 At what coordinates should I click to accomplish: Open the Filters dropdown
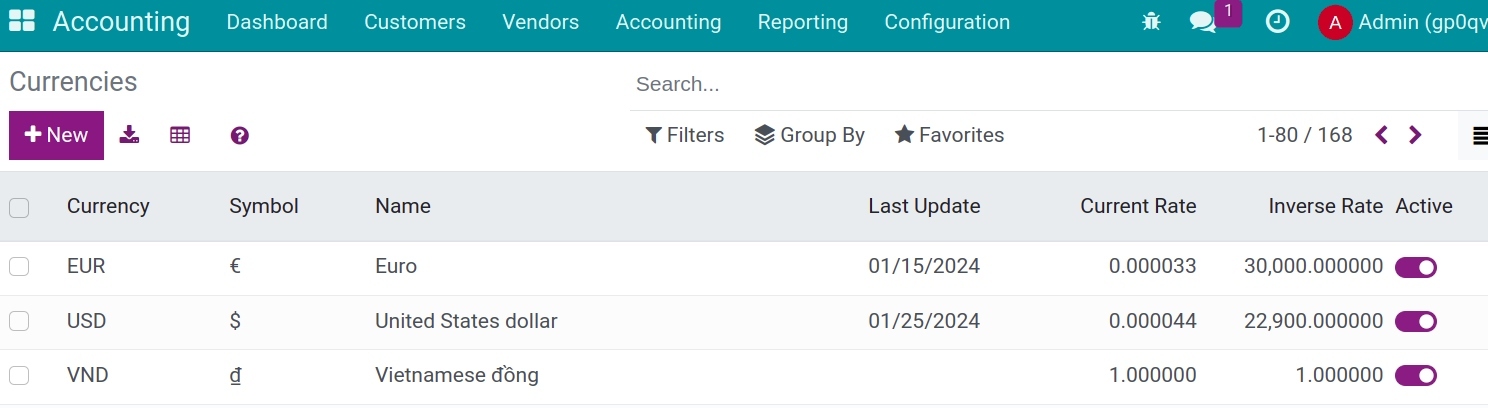pos(685,135)
